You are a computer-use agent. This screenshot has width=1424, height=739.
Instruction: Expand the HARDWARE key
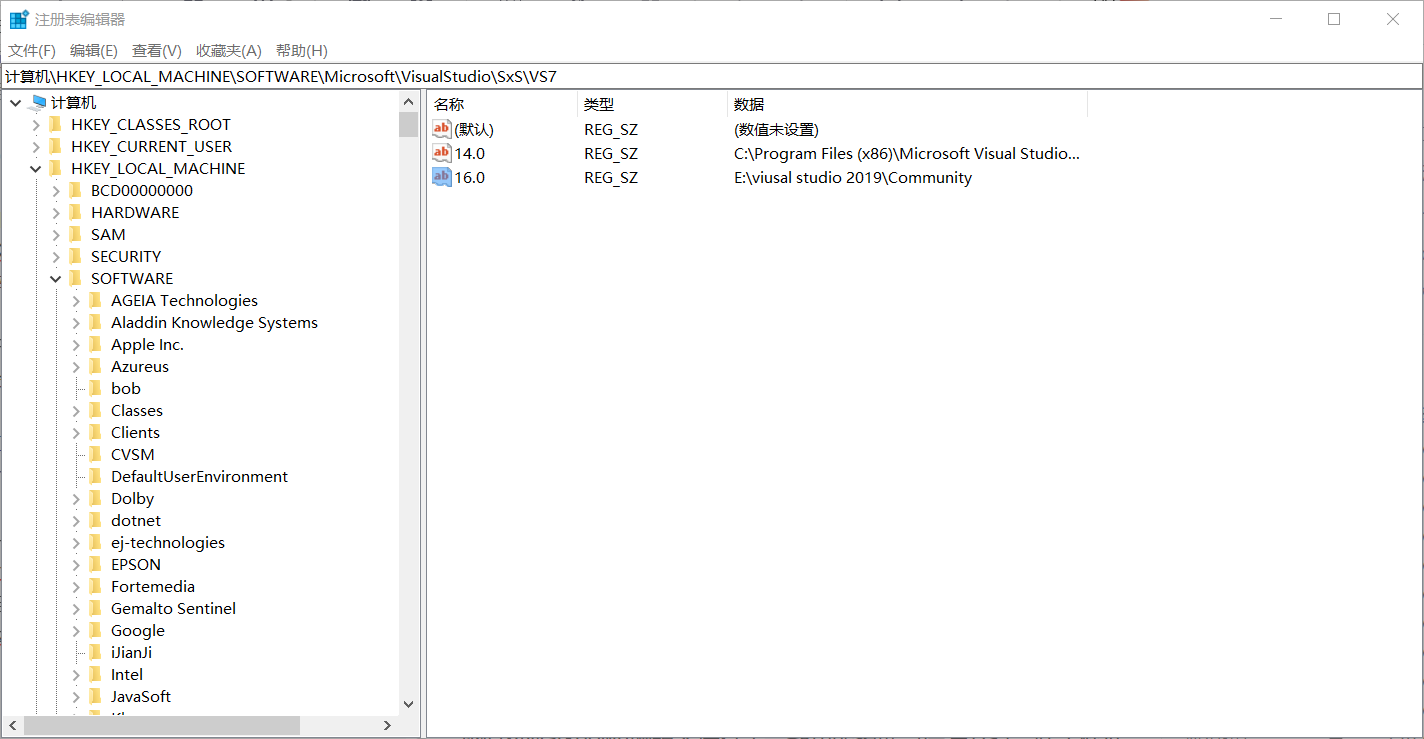click(x=56, y=213)
